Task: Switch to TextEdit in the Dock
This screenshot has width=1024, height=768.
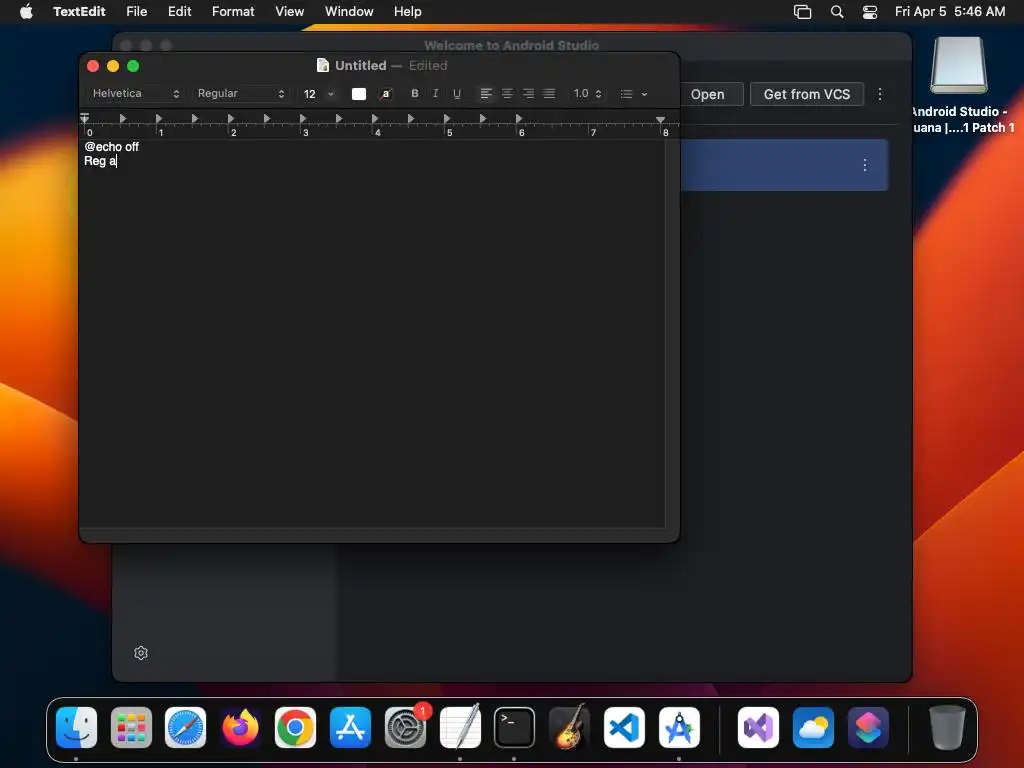Action: [x=460, y=726]
